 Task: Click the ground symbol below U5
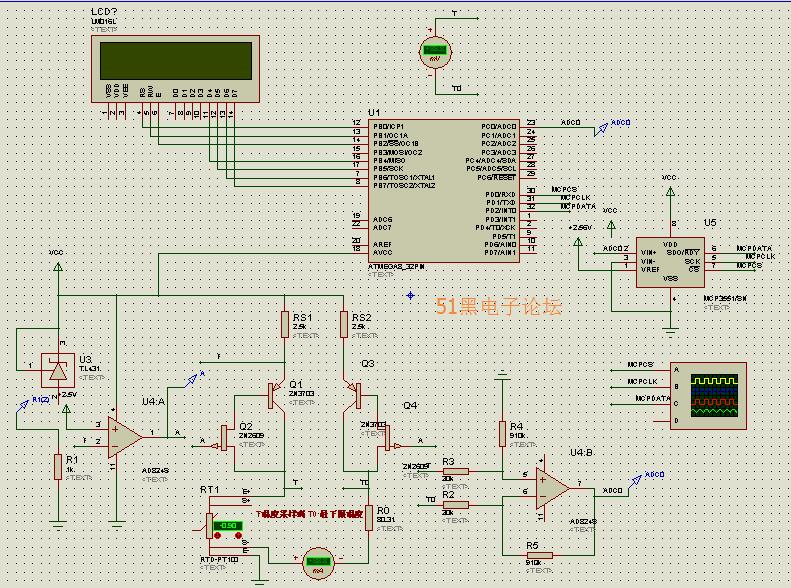click(x=670, y=333)
